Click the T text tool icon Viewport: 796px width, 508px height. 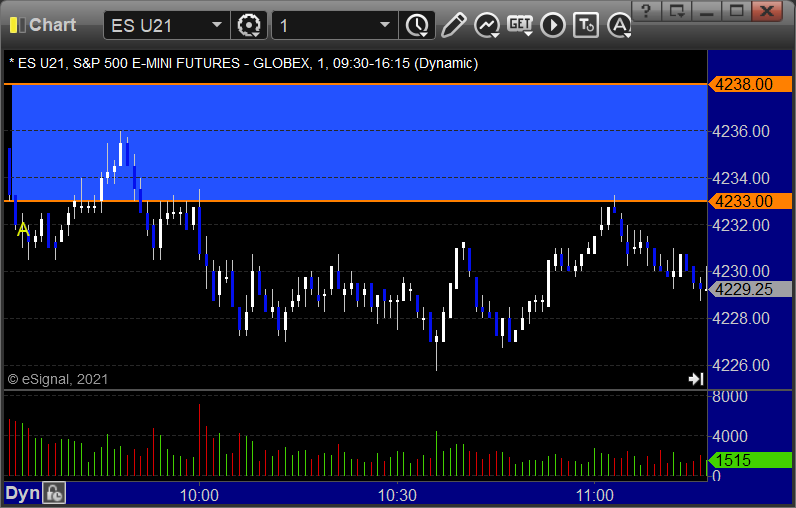coord(586,25)
